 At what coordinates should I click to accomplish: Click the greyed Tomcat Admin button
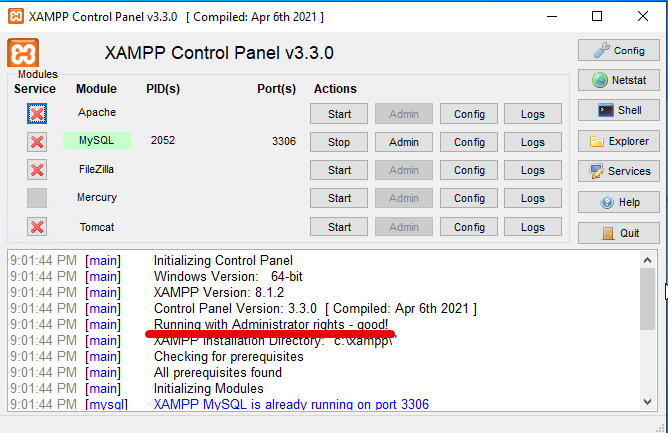point(404,227)
